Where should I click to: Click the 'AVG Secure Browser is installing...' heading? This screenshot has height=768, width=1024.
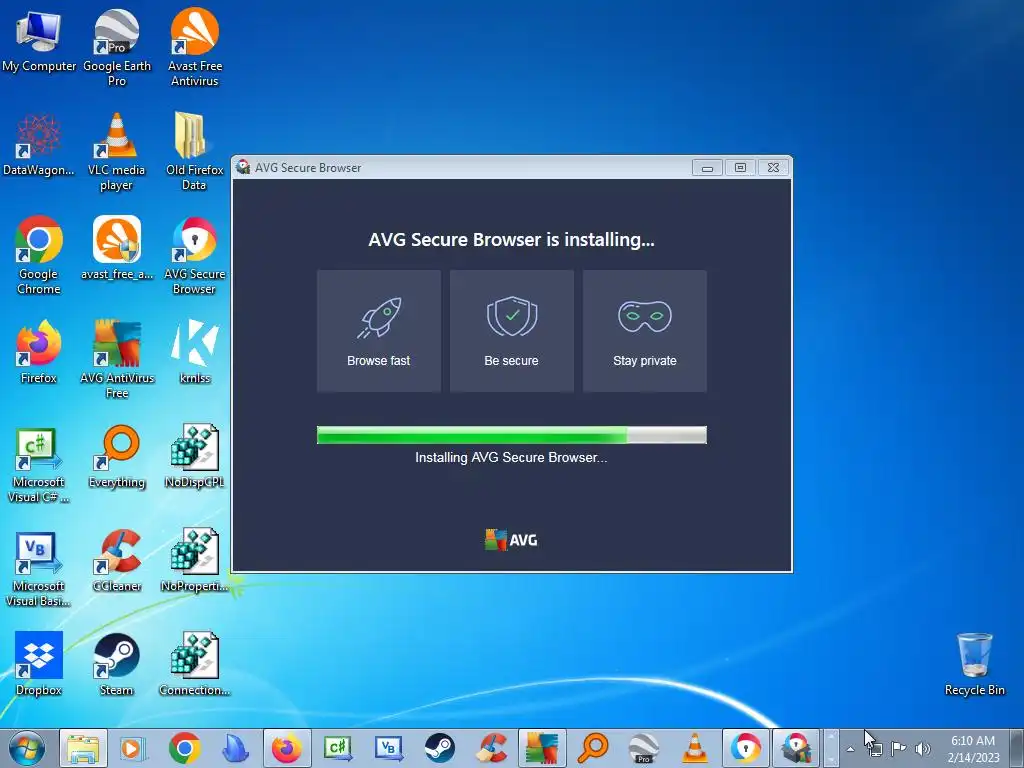click(x=511, y=240)
